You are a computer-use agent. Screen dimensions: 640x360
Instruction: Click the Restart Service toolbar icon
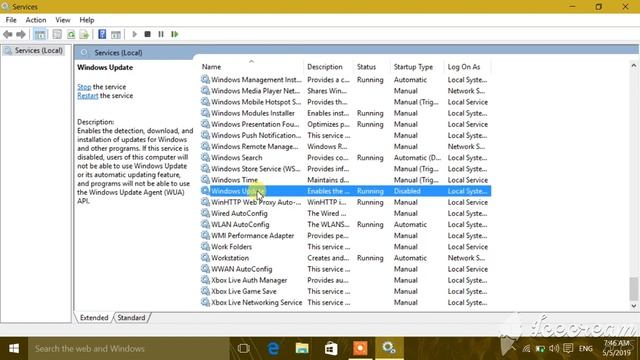pyautogui.click(x=175, y=34)
